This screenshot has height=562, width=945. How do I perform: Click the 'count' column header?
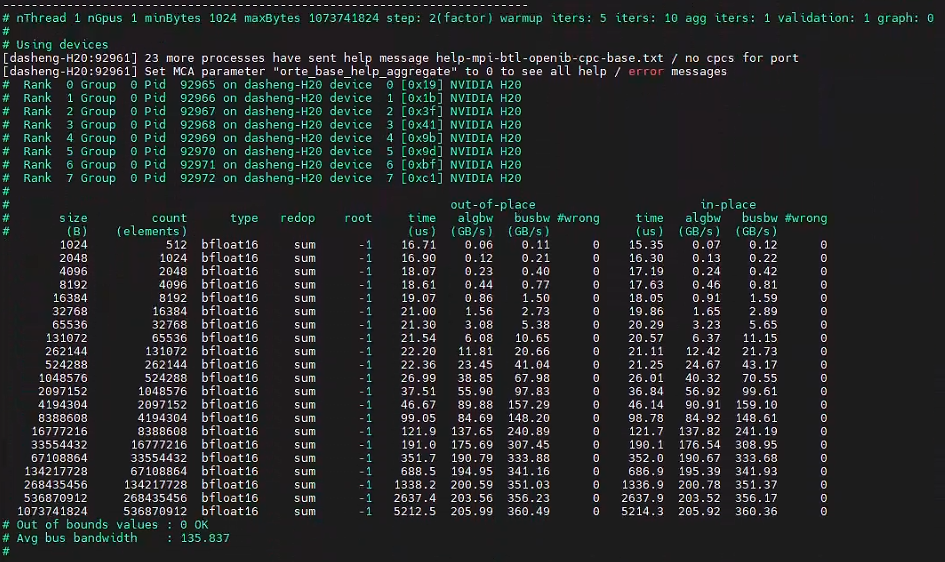[169, 218]
